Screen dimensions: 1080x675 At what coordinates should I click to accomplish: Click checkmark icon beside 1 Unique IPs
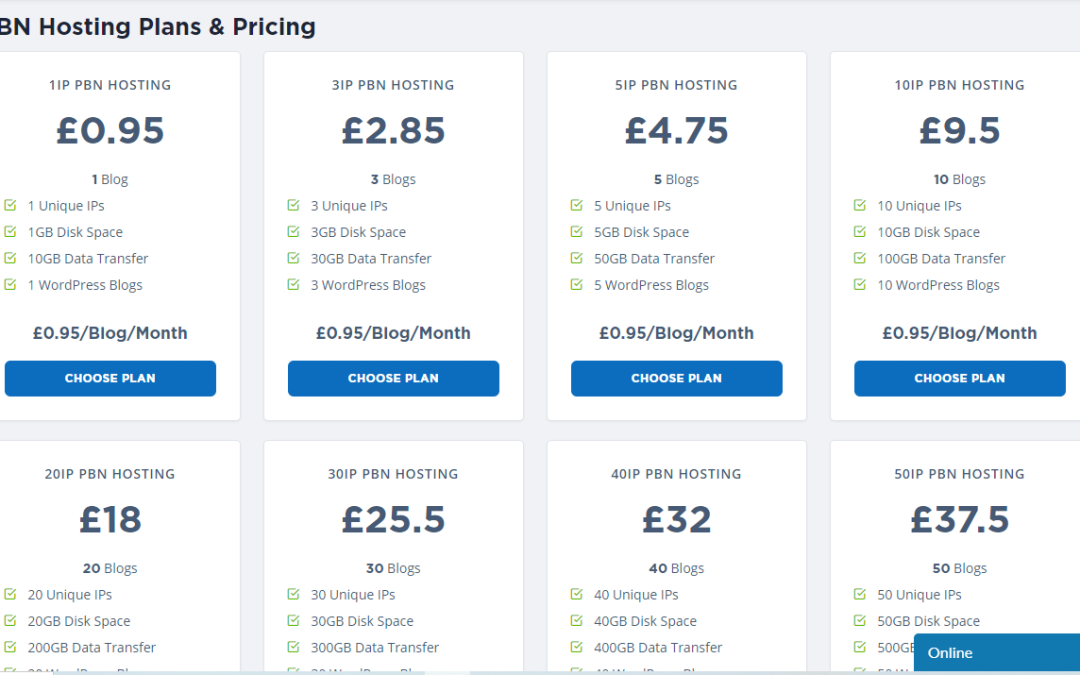pos(10,206)
